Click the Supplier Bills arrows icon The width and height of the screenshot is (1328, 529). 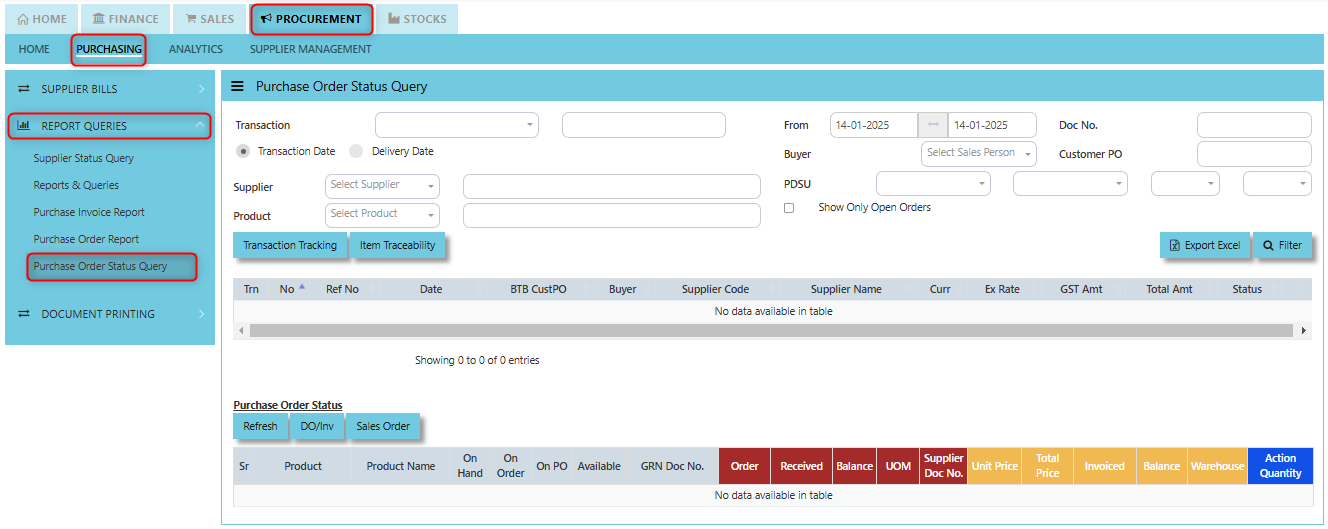24,89
